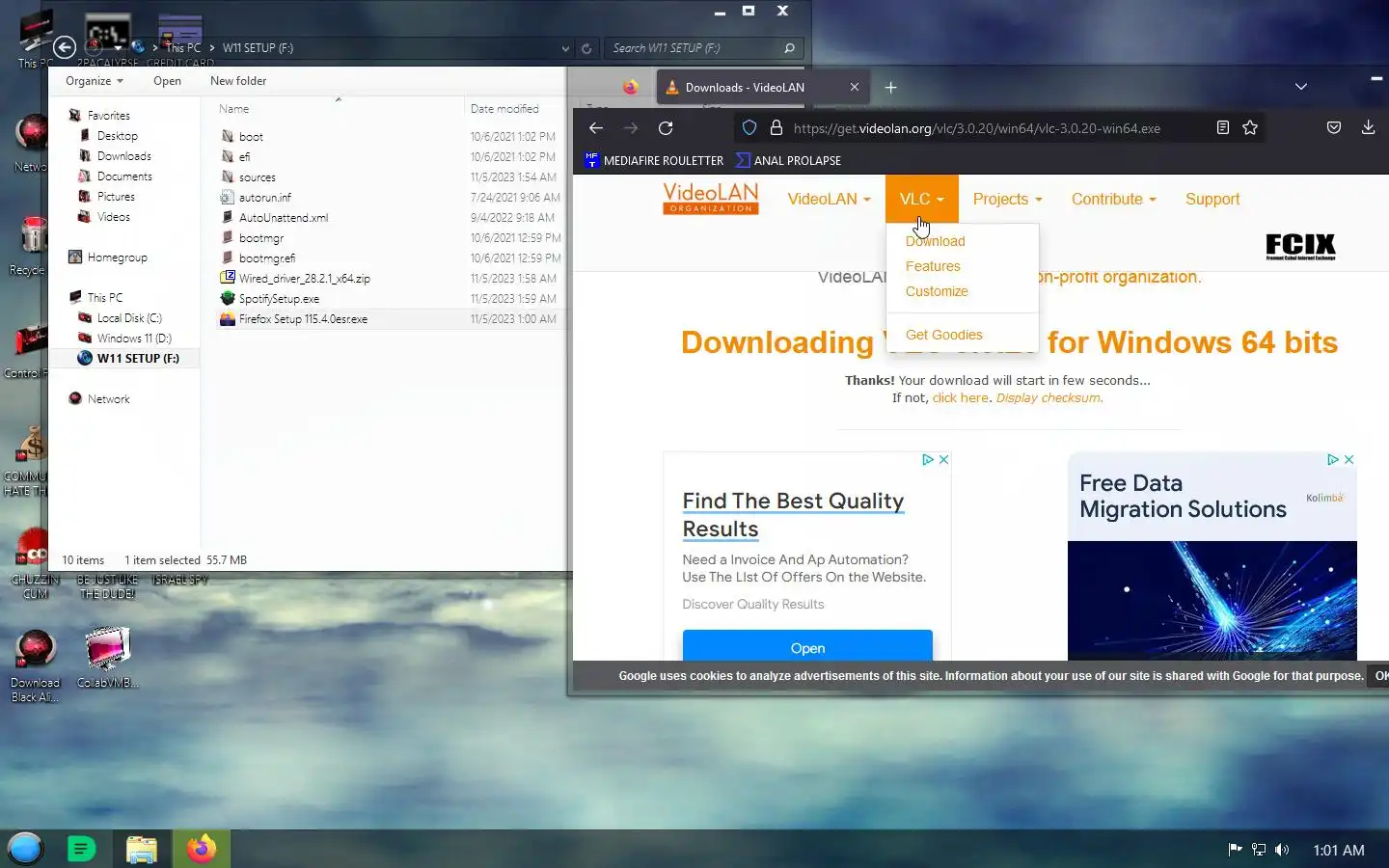Open volume speaker tray icon
The width and height of the screenshot is (1389, 868).
click(x=1282, y=850)
